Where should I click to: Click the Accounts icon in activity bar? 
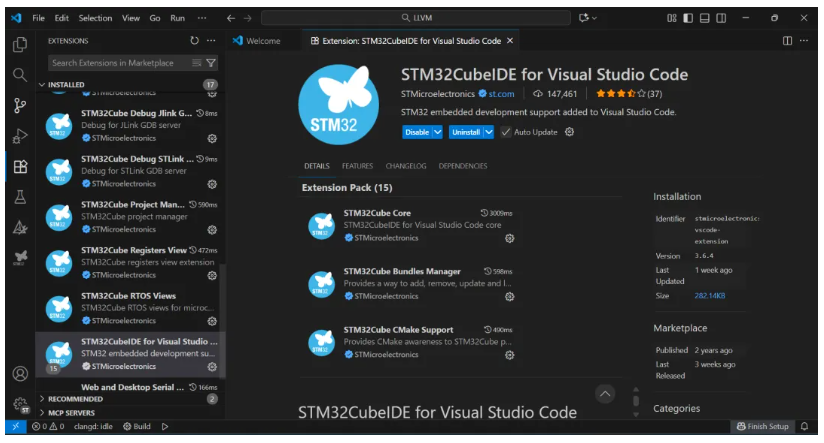pos(19,373)
